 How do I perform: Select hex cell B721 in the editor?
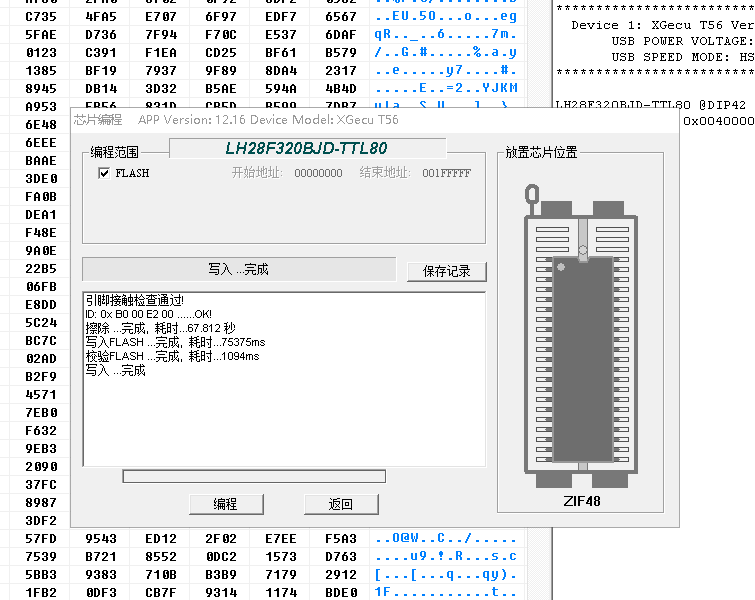click(101, 556)
